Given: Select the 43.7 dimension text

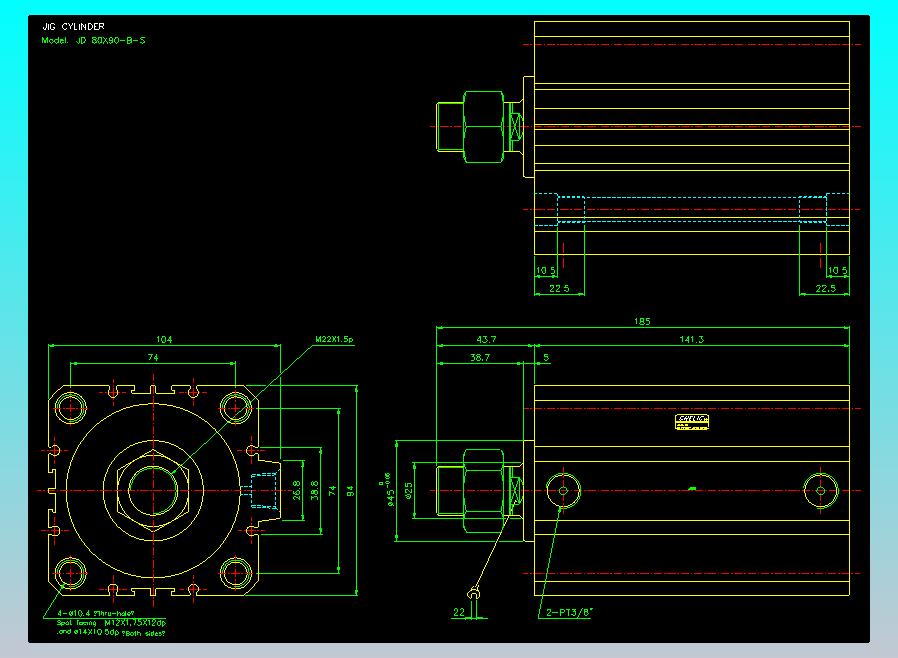Looking at the screenshot, I should tap(486, 340).
